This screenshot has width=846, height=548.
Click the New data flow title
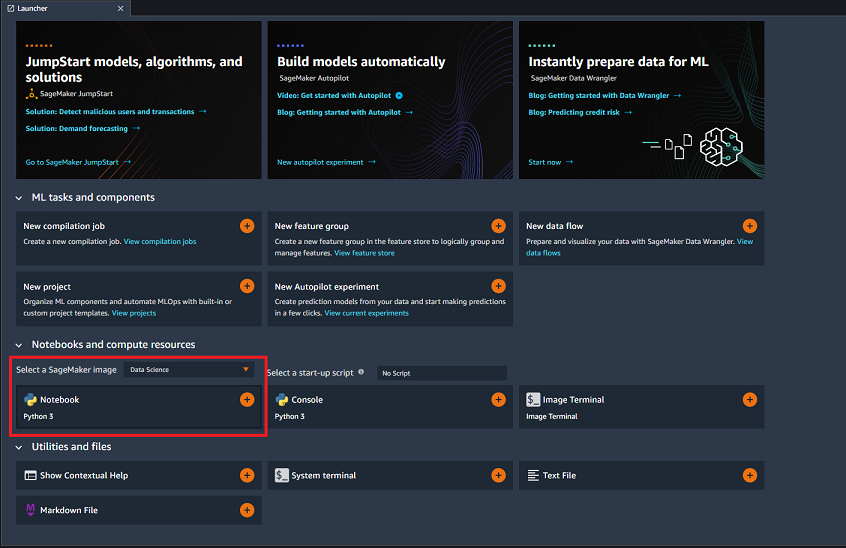tap(554, 226)
